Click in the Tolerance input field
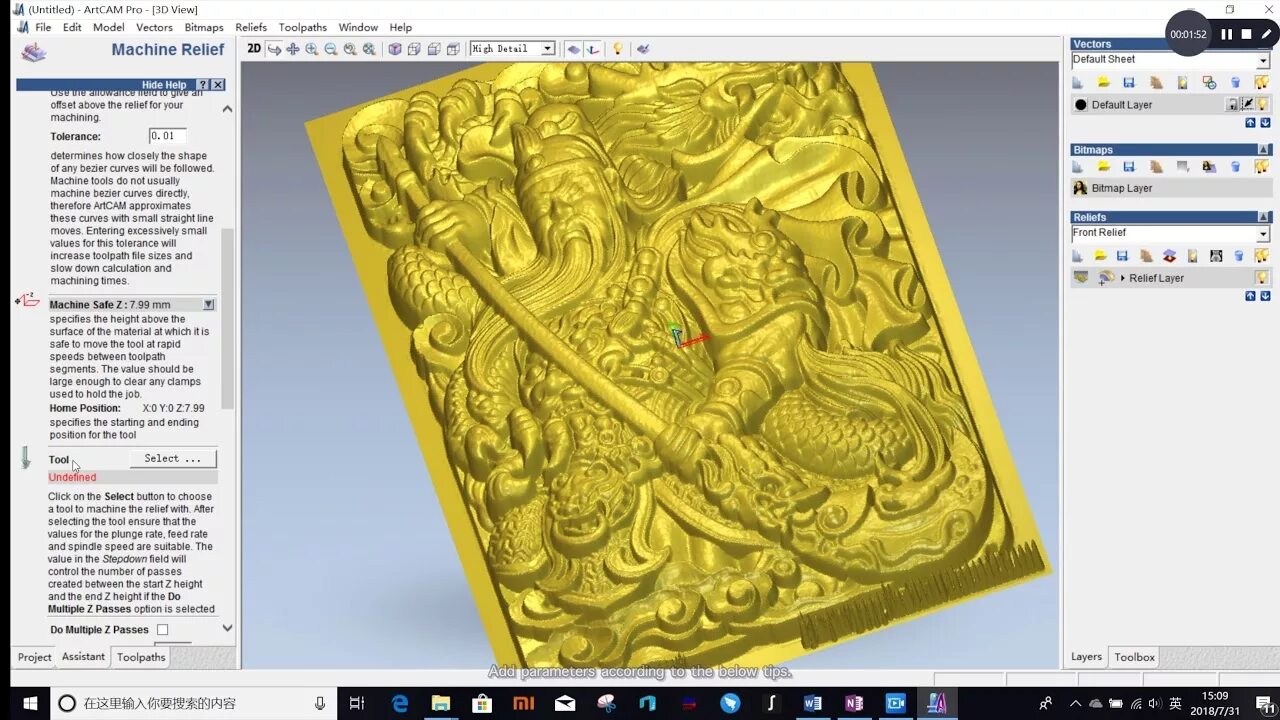Image resolution: width=1280 pixels, height=720 pixels. (x=168, y=136)
